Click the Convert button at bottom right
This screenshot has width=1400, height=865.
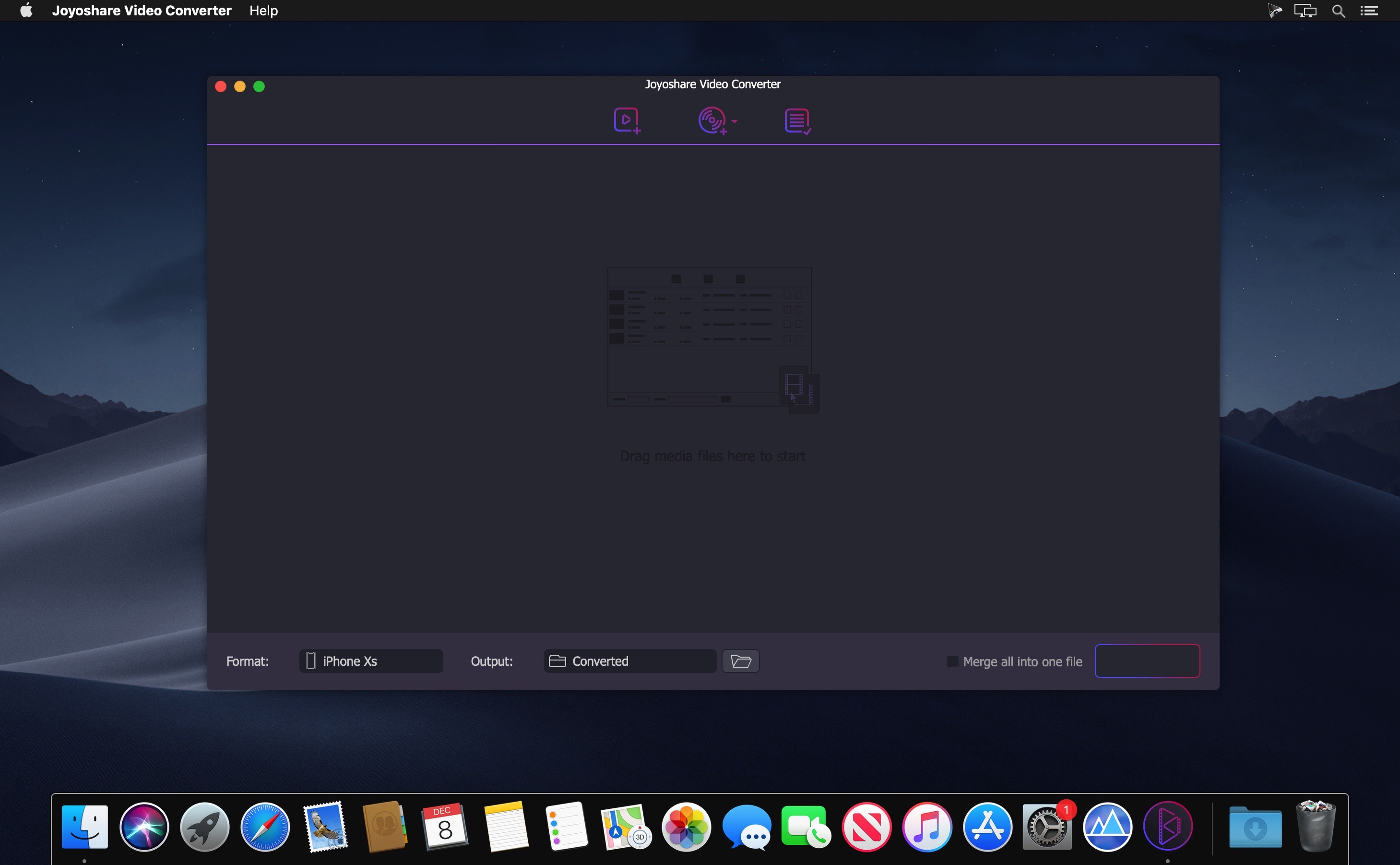[x=1147, y=661]
